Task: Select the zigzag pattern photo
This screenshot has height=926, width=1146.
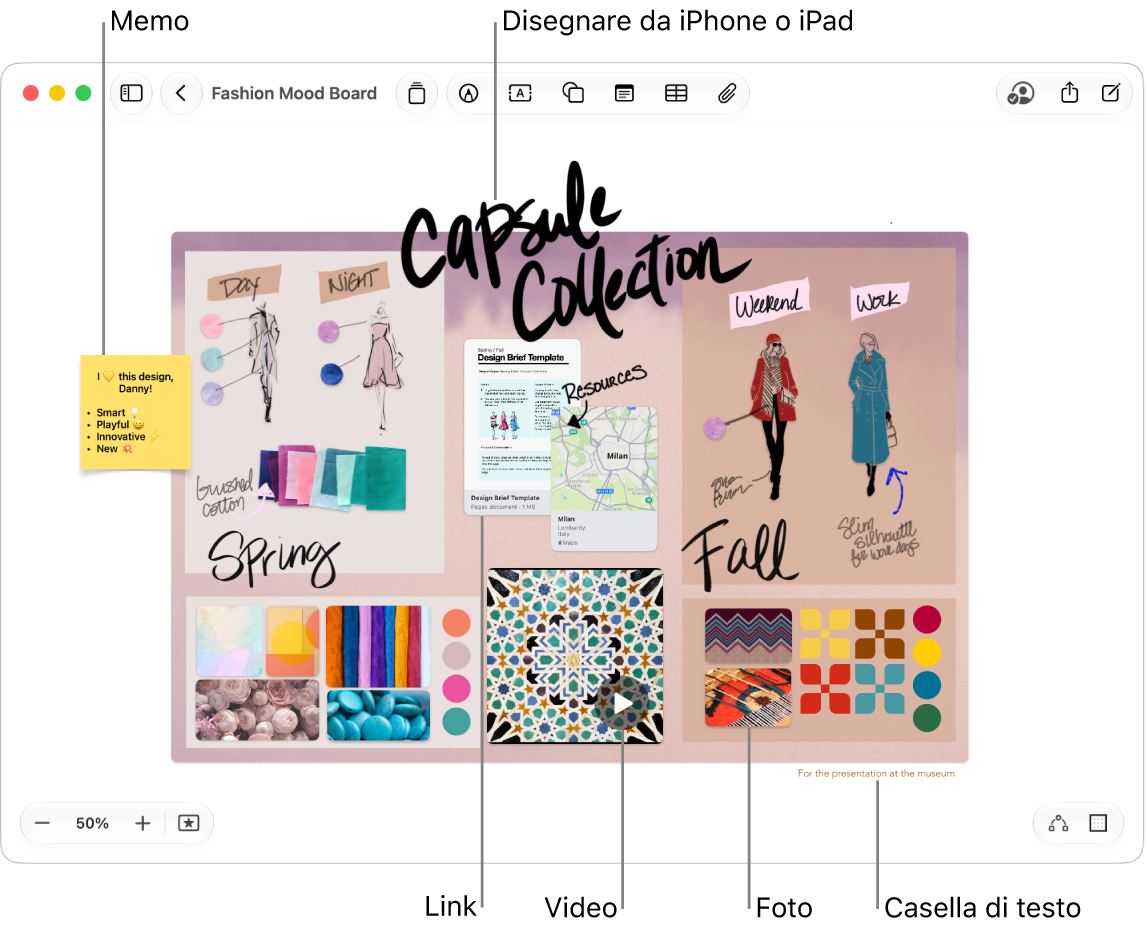Action: (748, 636)
